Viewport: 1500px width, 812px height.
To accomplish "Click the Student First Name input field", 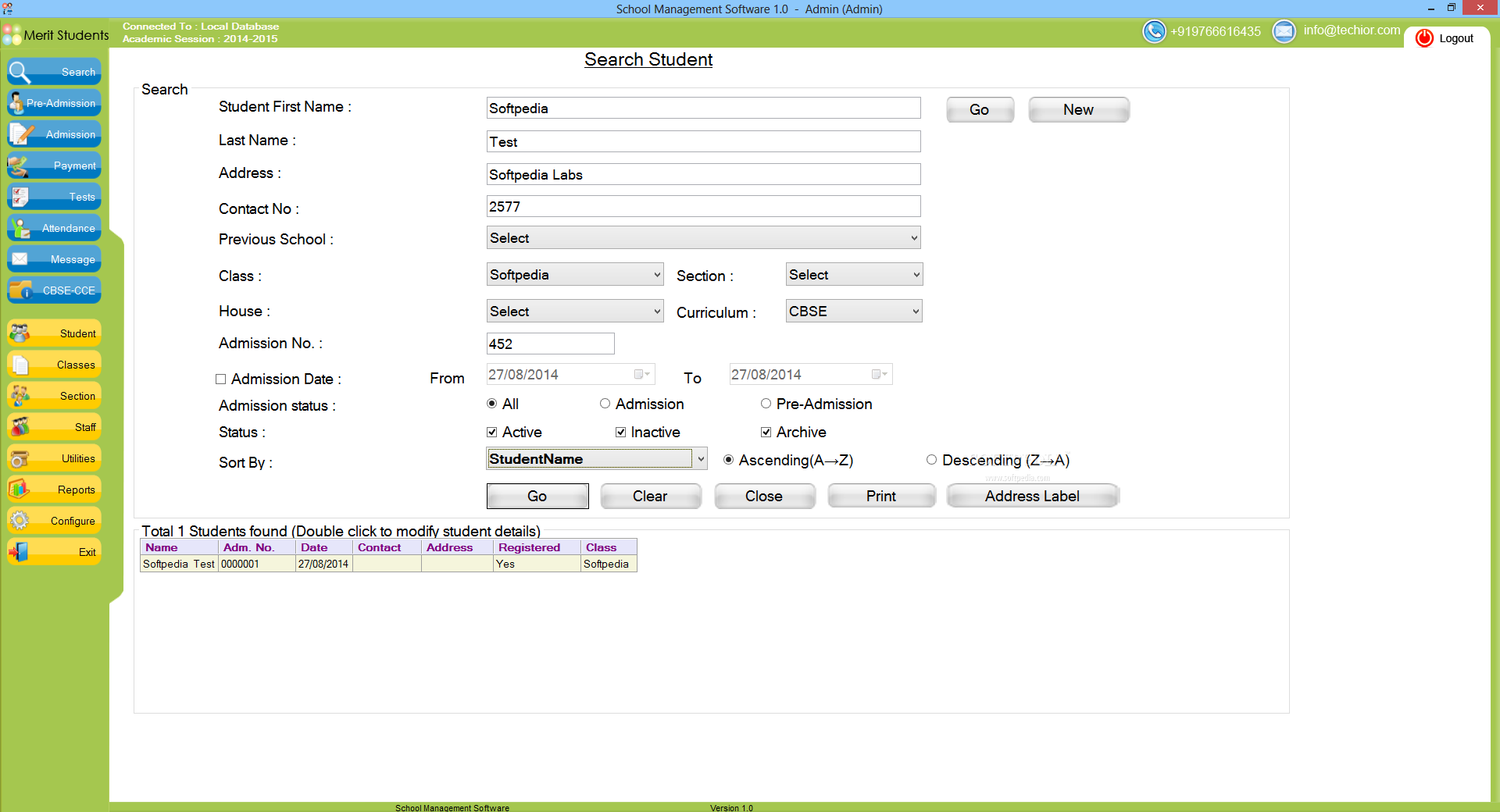I will (x=703, y=109).
